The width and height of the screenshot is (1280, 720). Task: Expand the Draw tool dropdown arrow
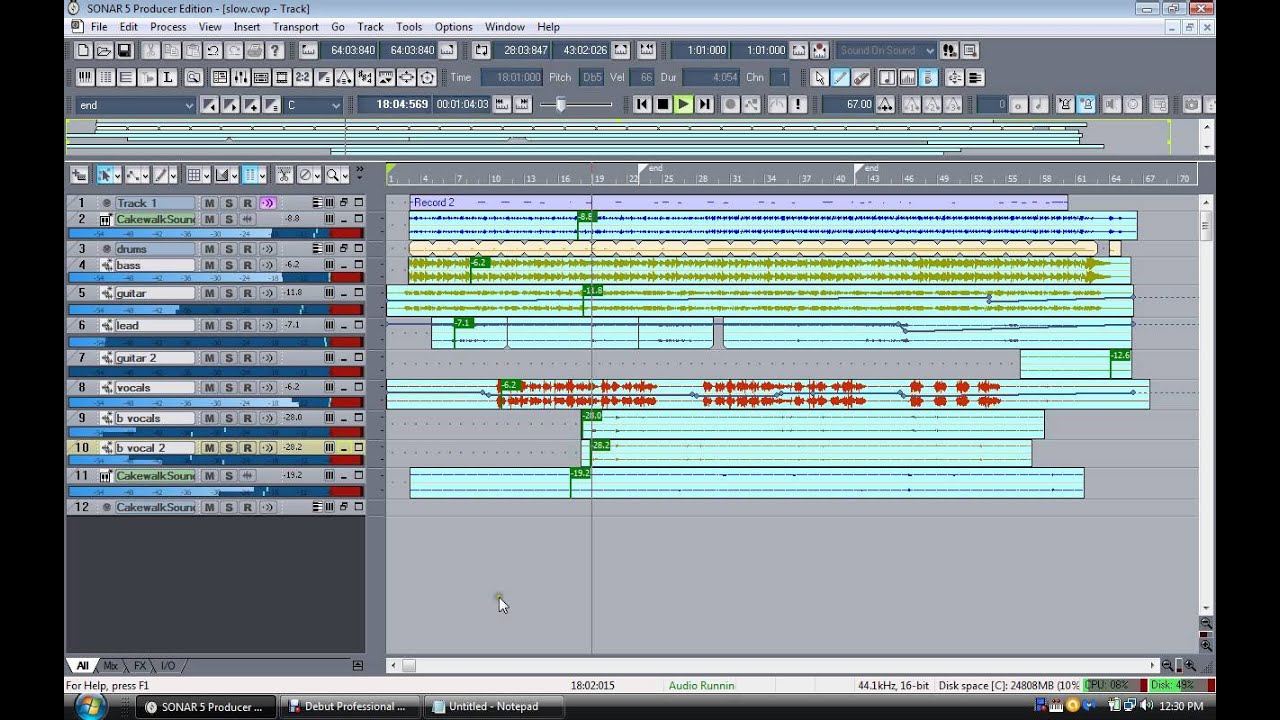[173, 175]
